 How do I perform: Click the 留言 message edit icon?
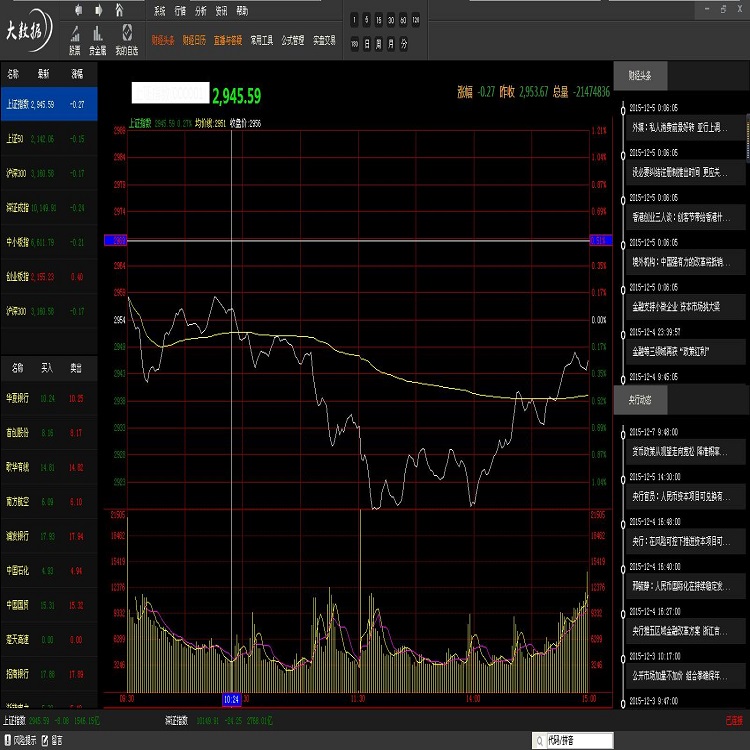pos(45,740)
